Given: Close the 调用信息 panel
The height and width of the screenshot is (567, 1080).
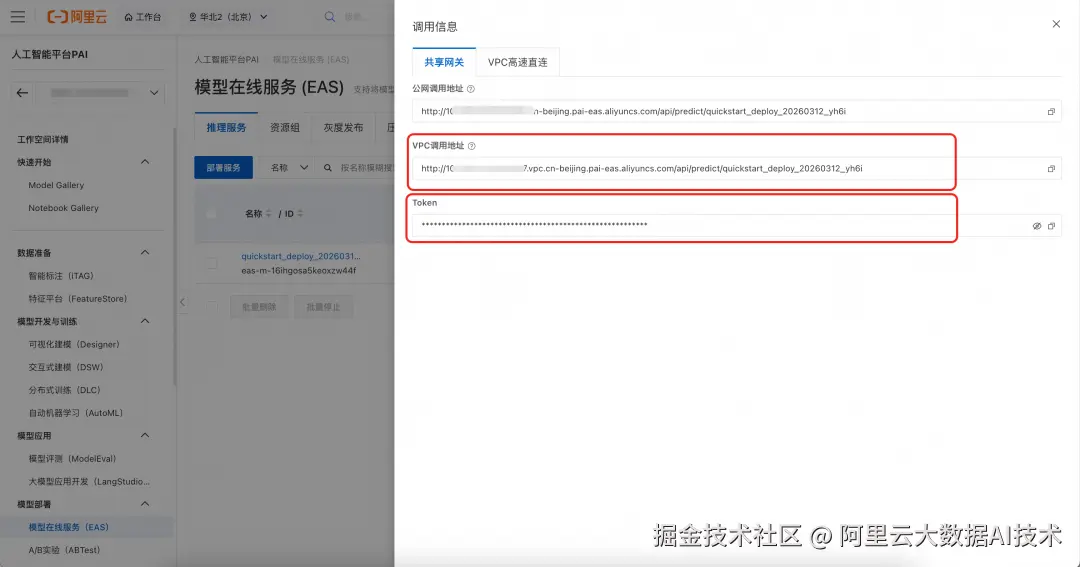Looking at the screenshot, I should coord(1056,24).
